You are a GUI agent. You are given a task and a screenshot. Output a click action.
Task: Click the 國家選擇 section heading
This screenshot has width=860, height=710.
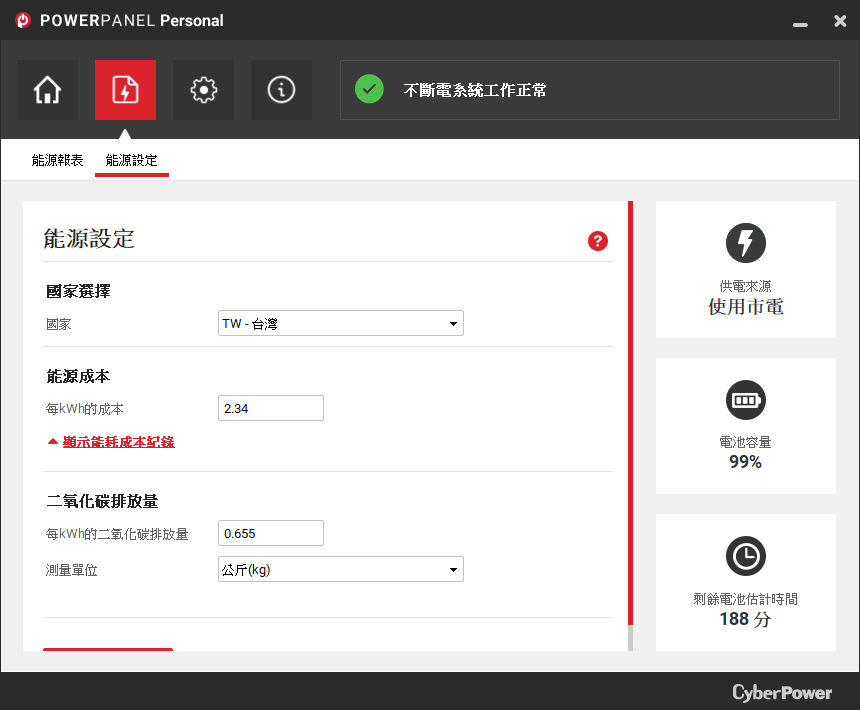[x=78, y=291]
